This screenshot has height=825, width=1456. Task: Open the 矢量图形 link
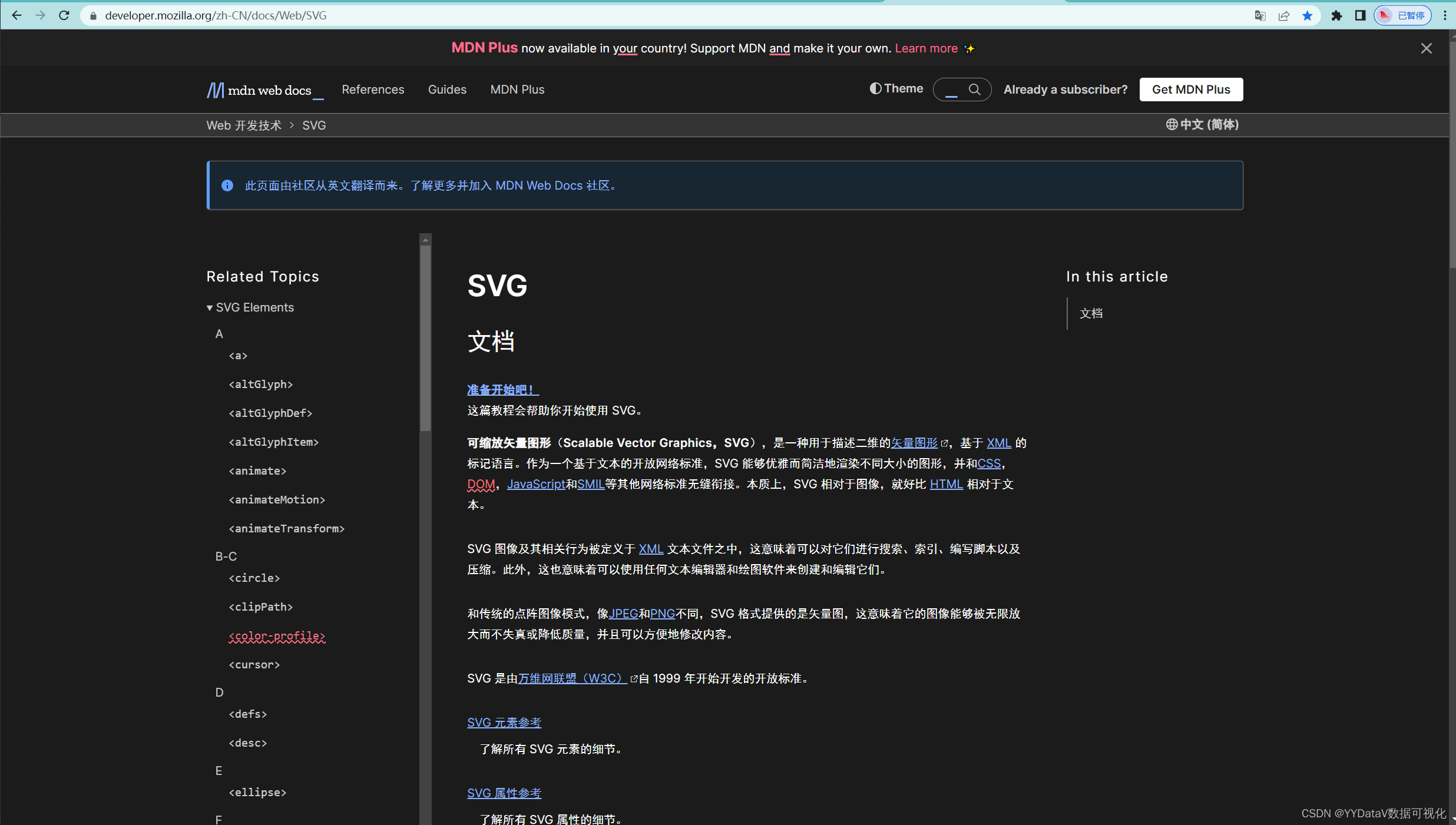[x=914, y=443]
